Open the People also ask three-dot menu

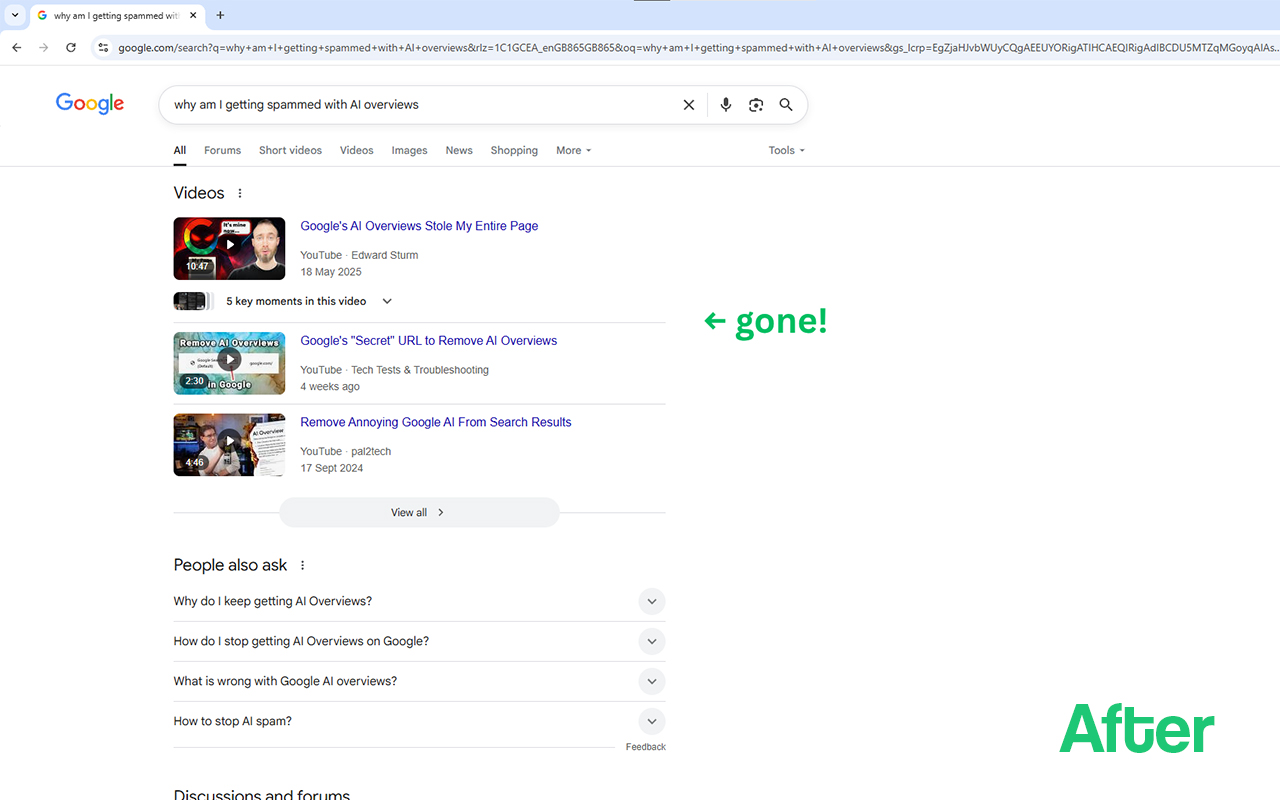click(302, 565)
